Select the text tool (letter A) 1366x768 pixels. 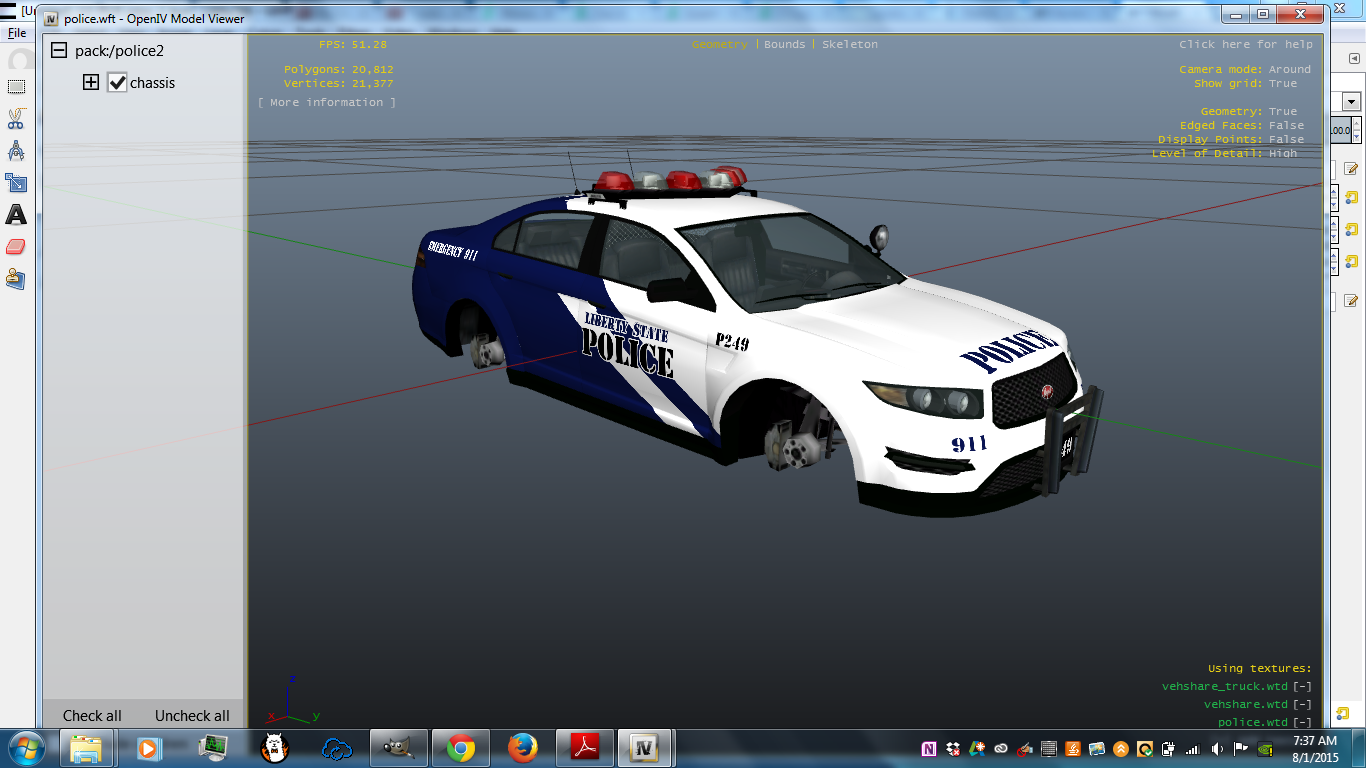click(x=16, y=214)
